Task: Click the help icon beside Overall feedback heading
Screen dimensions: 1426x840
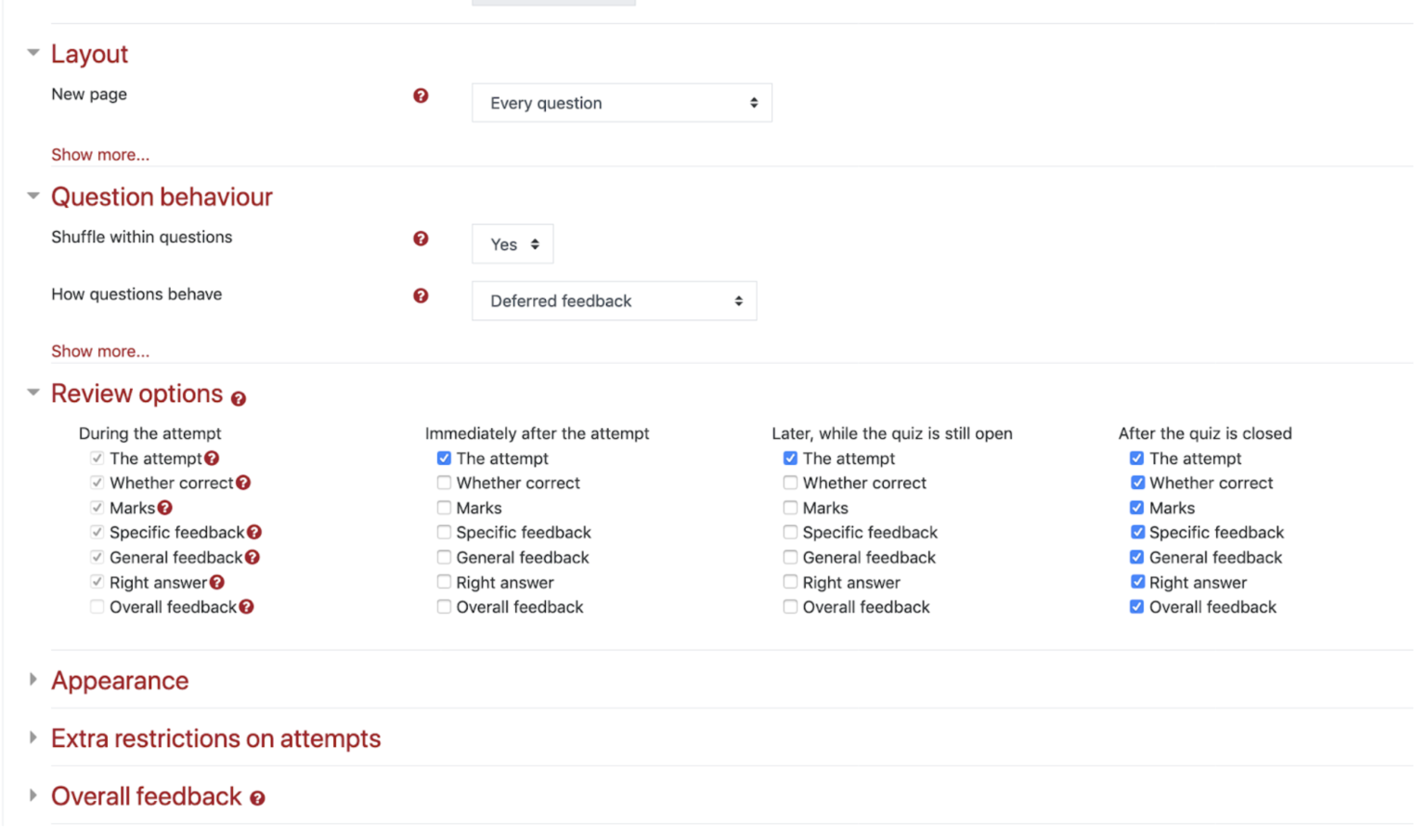Action: [x=258, y=797]
